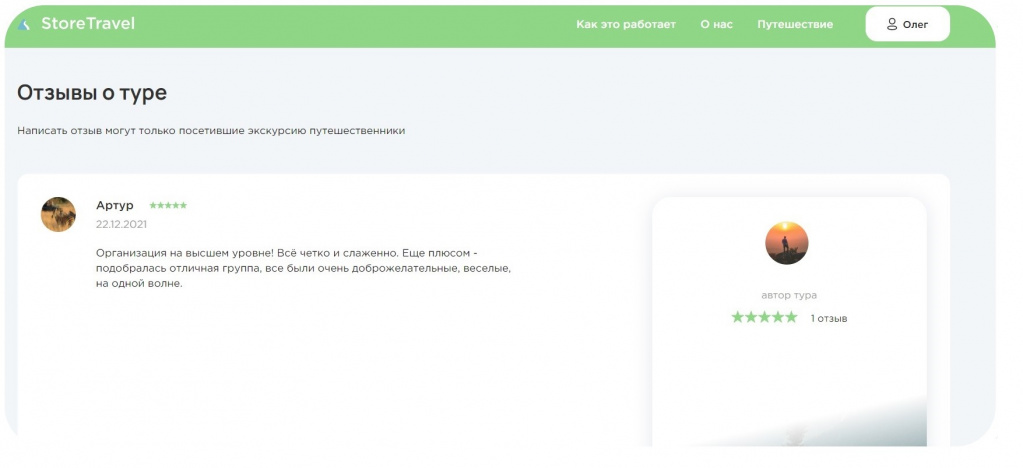Click the user silhouette icon beside Олег

click(892, 24)
